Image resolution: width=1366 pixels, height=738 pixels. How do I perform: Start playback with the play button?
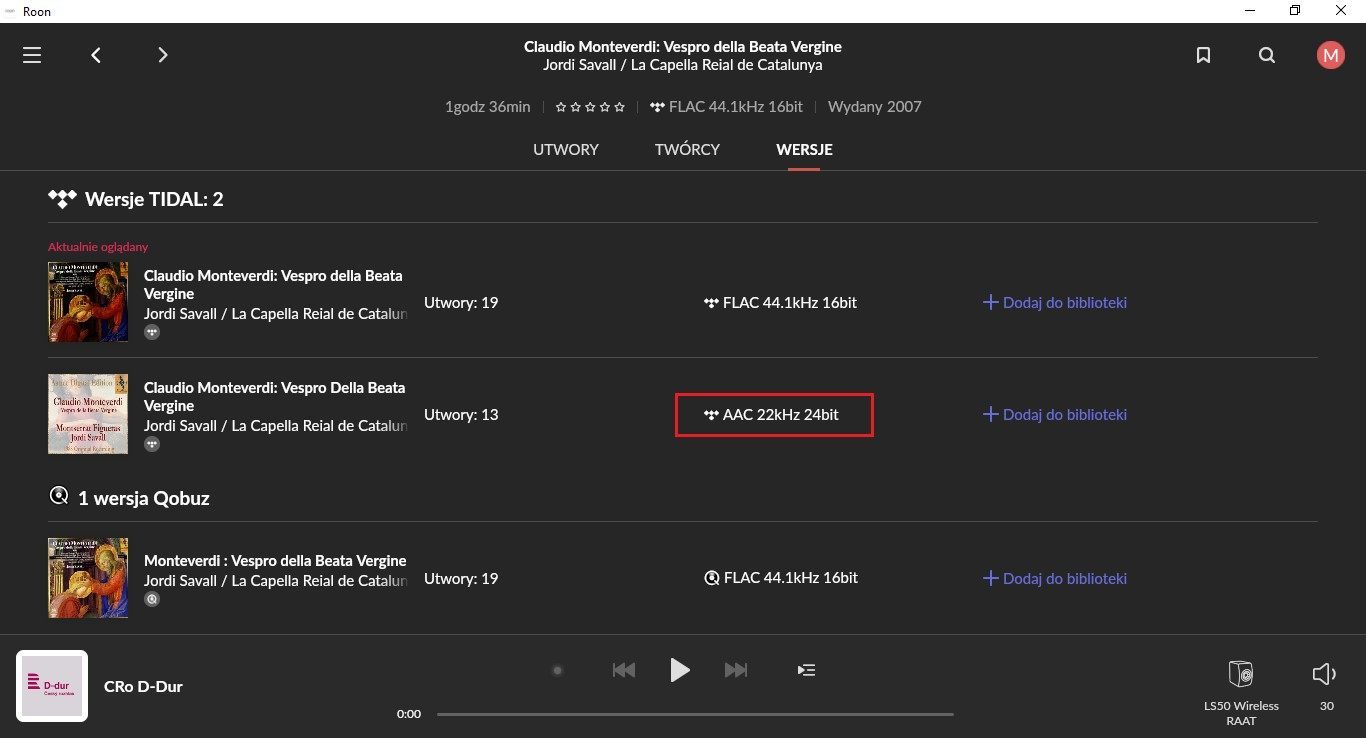pyautogui.click(x=680, y=670)
